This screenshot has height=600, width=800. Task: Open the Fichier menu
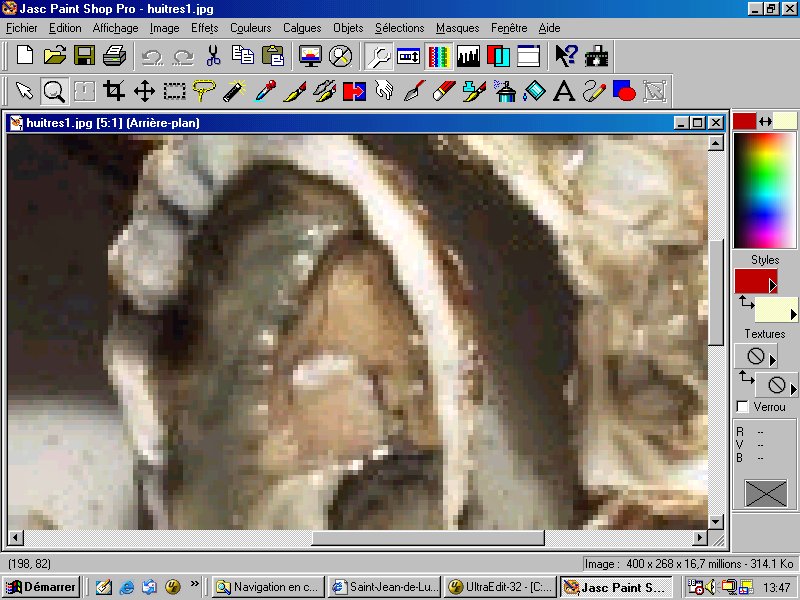(x=21, y=28)
